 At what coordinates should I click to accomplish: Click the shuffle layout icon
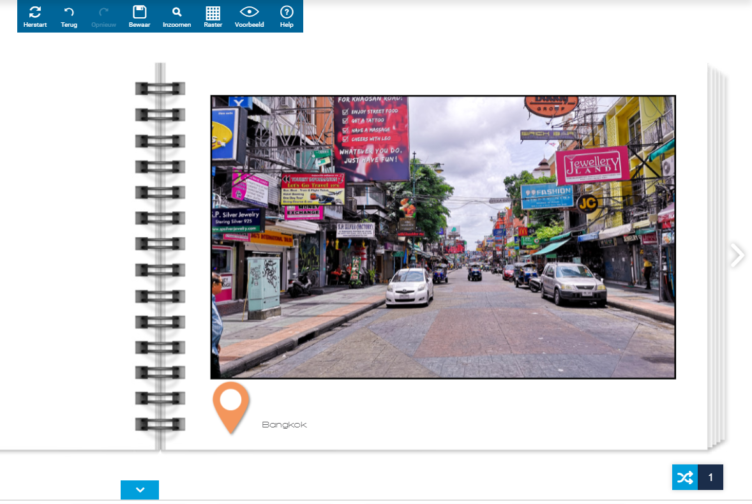pyautogui.click(x=684, y=477)
